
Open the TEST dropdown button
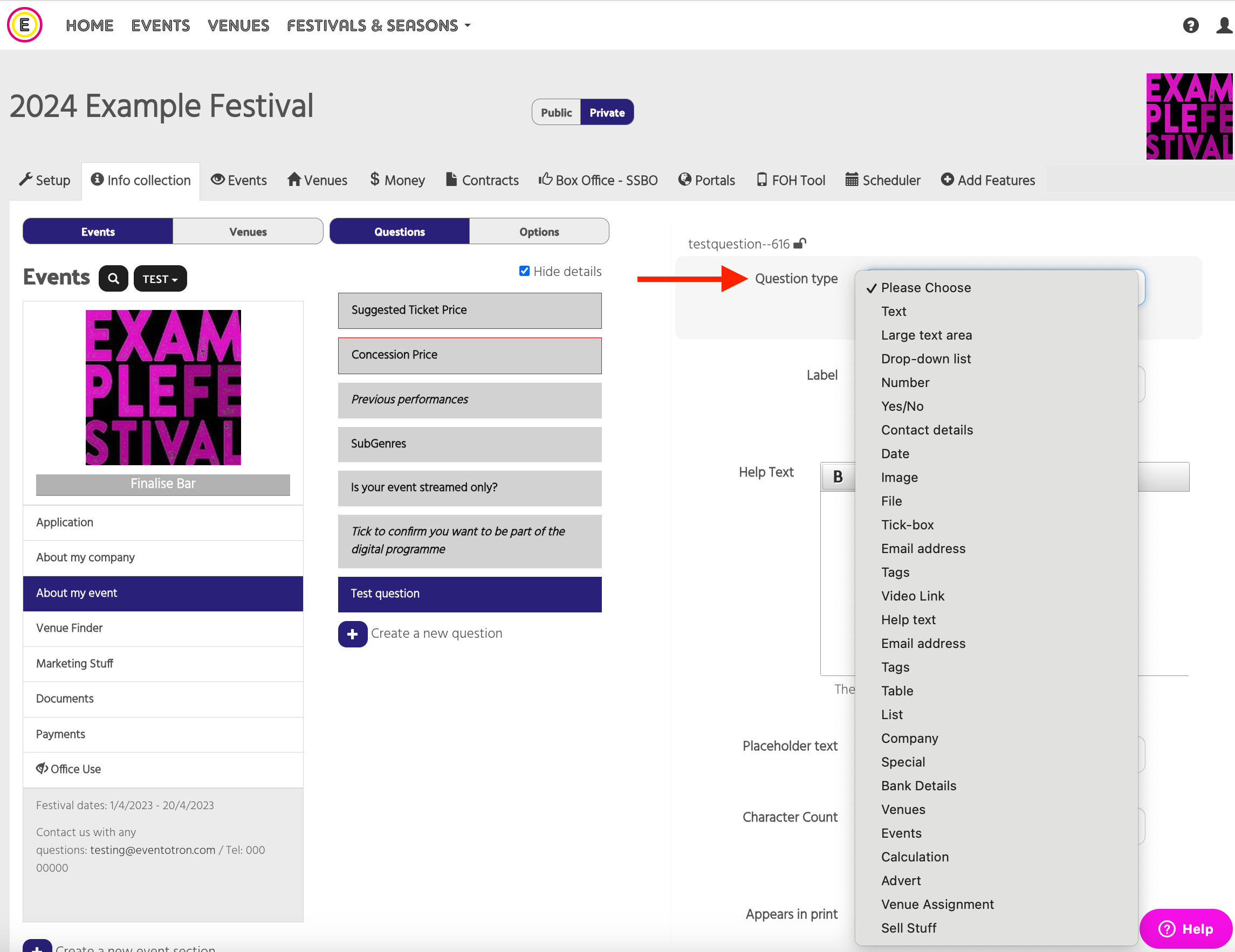(x=160, y=279)
